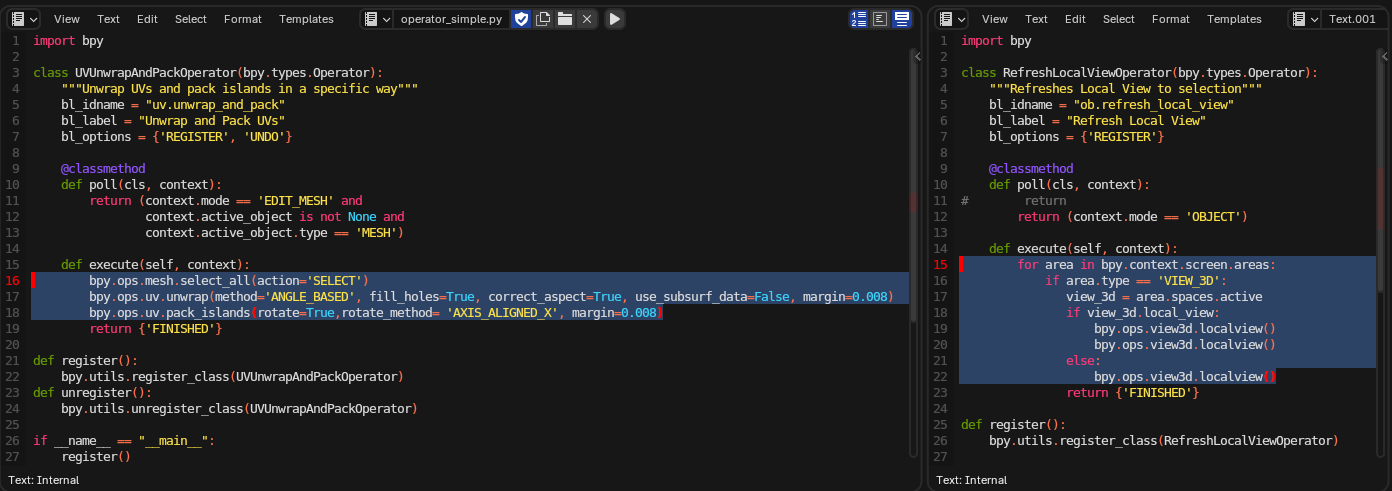Click unregister_class(UVUnwrapAndPackOperator) line
This screenshot has width=1392, height=491.
click(x=239, y=409)
